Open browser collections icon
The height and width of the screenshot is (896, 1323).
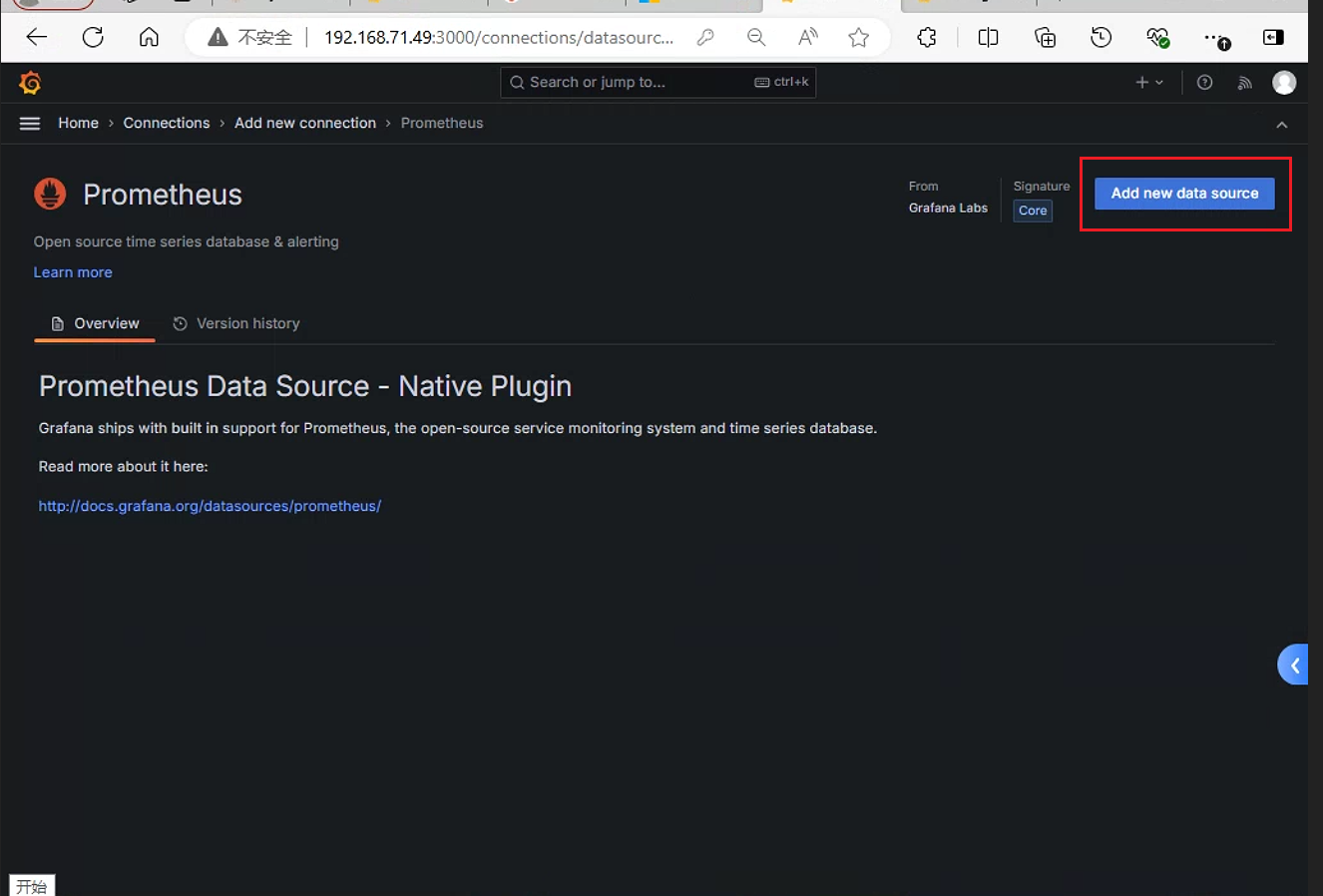tap(1045, 37)
